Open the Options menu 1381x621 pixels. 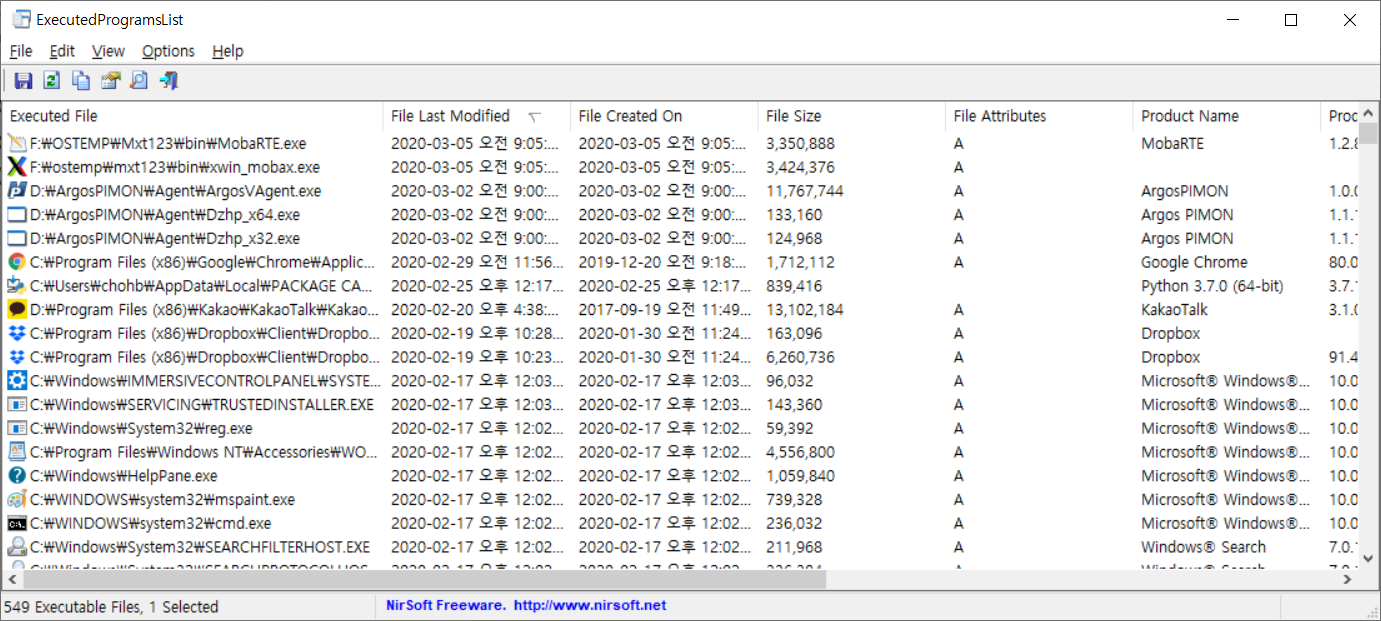point(168,51)
